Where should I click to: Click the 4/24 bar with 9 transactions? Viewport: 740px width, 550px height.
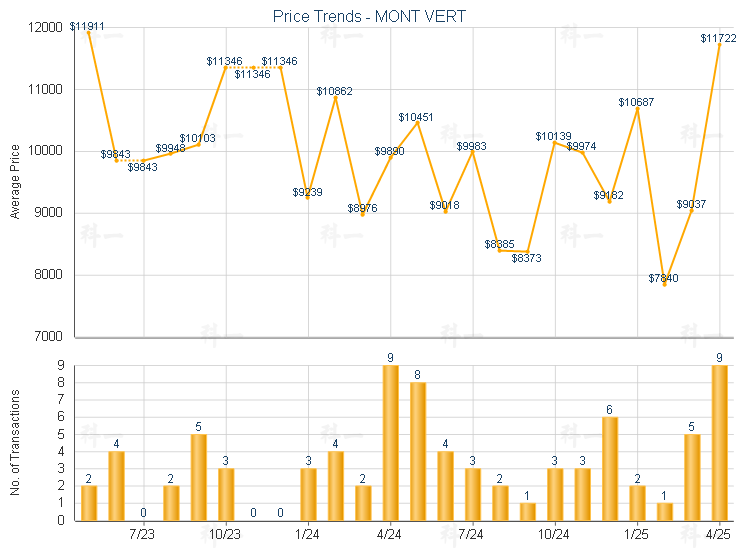[390, 443]
